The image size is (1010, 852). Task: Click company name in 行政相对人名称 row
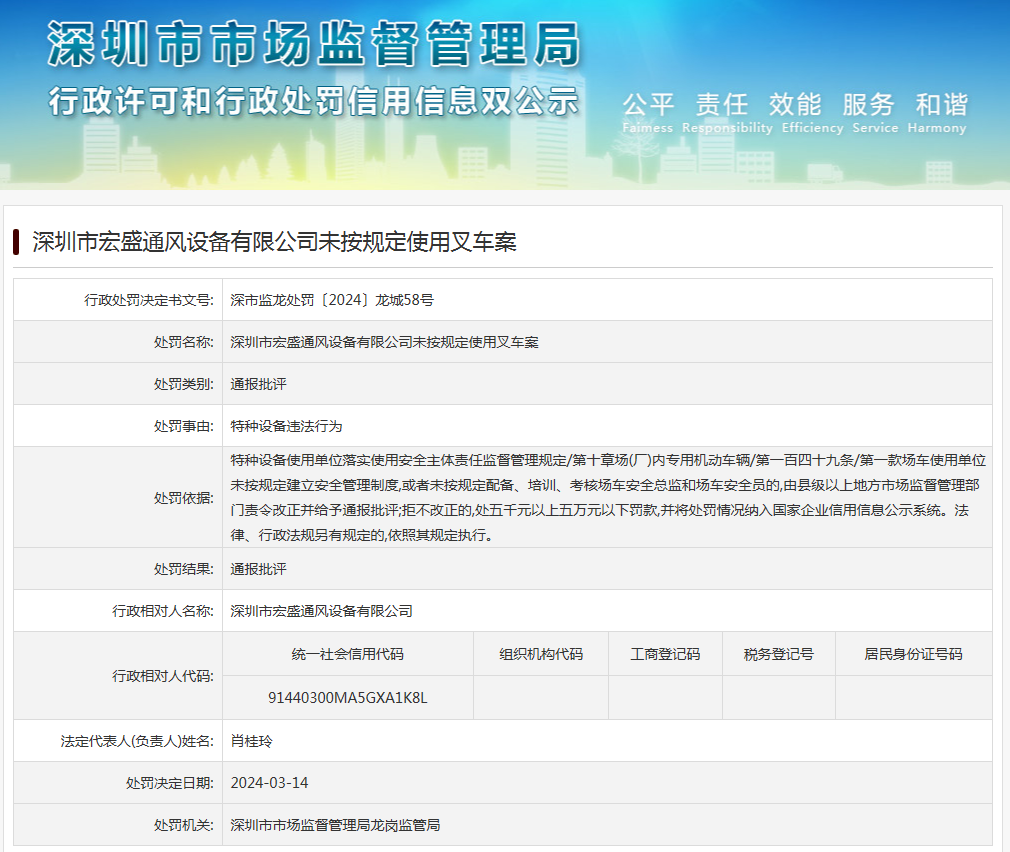(x=321, y=611)
